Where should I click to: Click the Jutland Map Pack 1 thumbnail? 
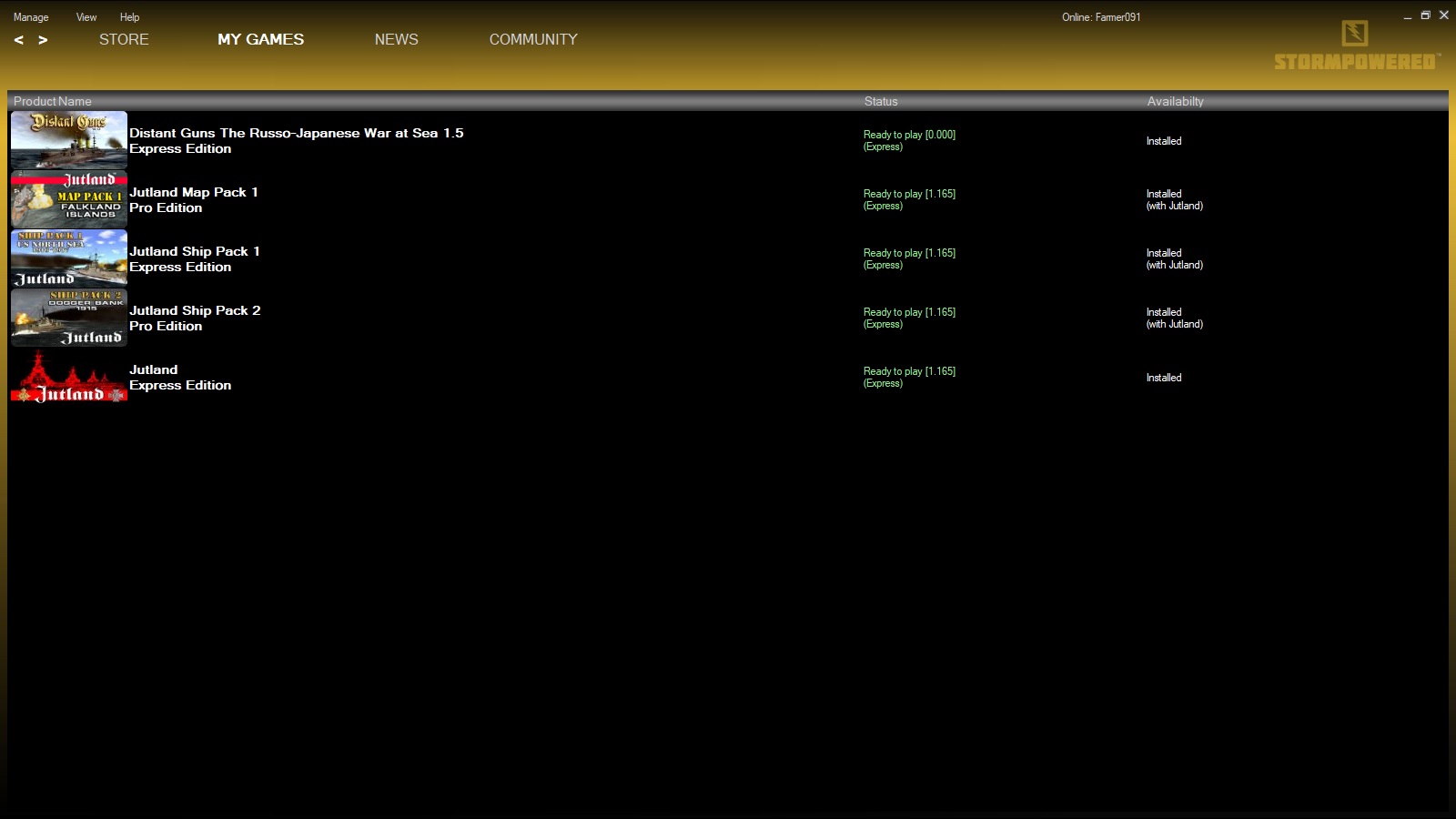pos(69,199)
